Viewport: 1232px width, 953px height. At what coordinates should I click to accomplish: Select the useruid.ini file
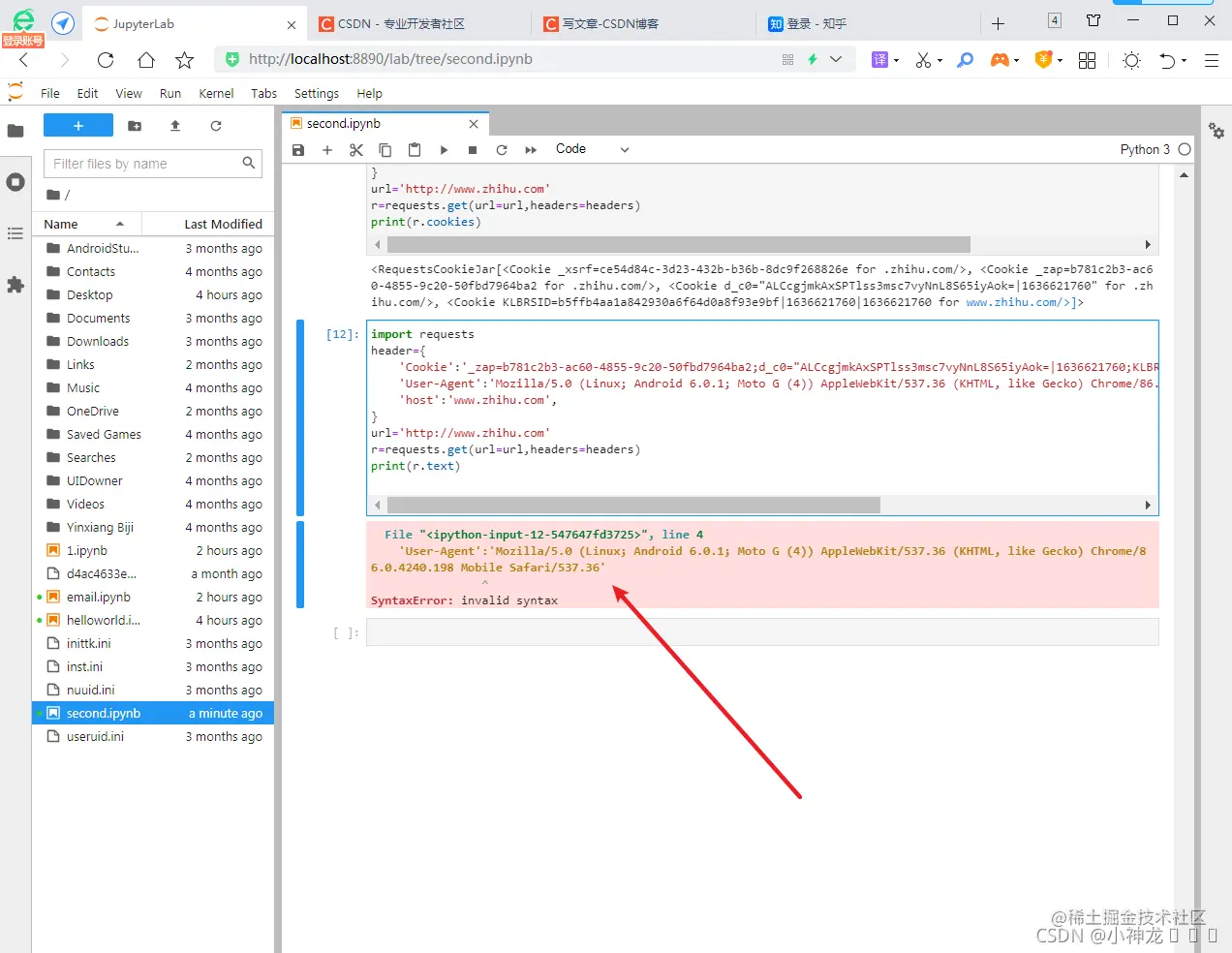pos(155,737)
